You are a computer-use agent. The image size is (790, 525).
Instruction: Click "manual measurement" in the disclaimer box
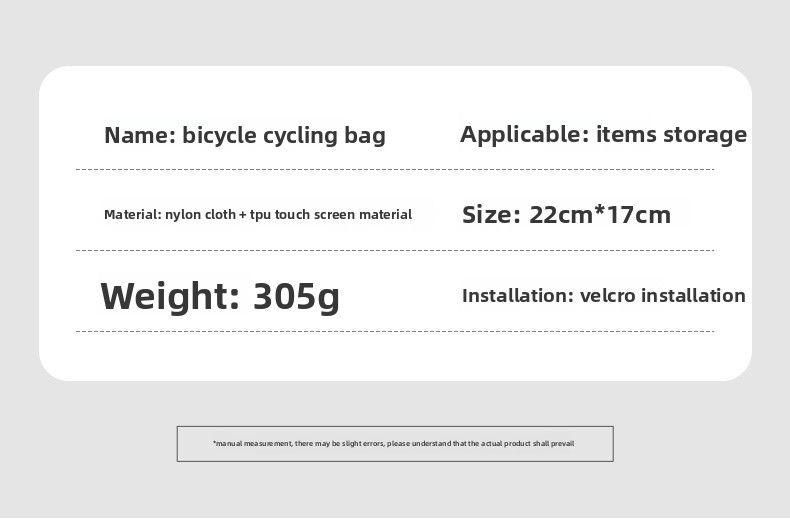(253, 443)
